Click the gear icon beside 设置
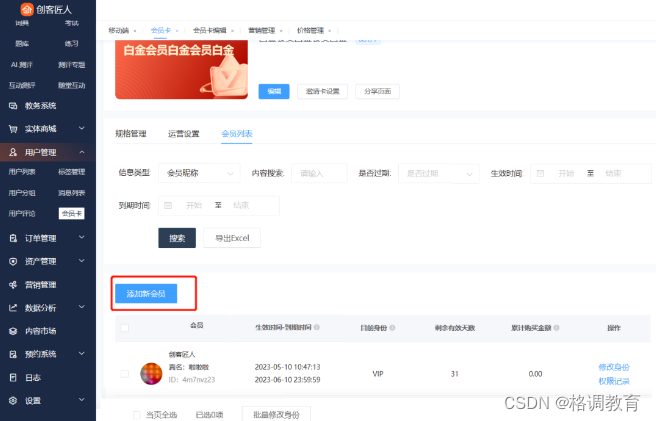The width and height of the screenshot is (656, 421). coord(13,400)
